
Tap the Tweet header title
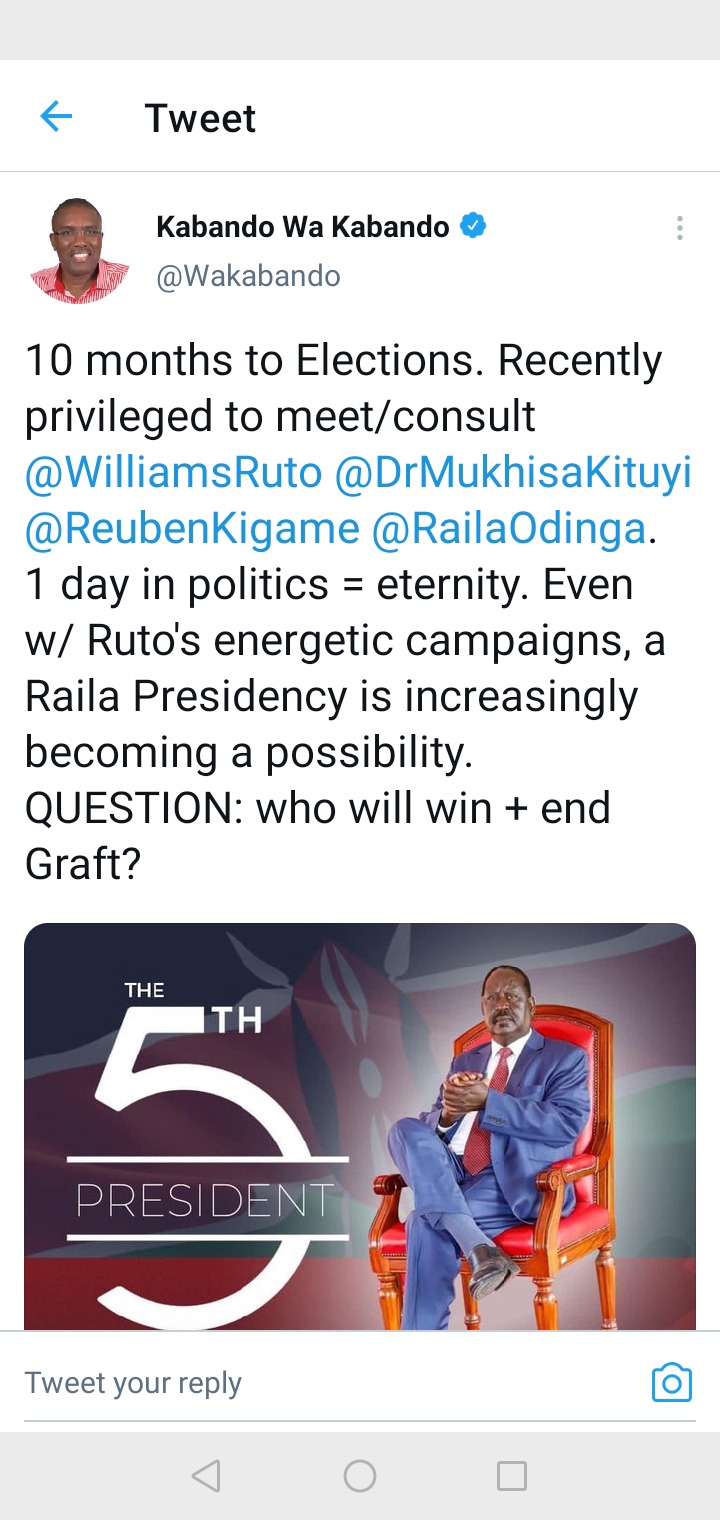[x=200, y=118]
